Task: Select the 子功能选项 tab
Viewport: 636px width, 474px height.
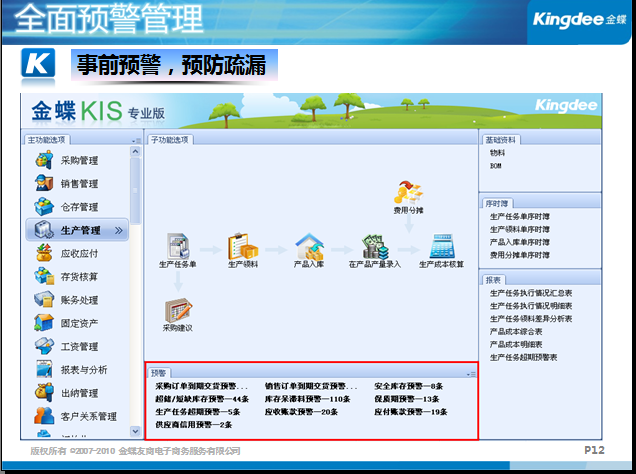Action: pyautogui.click(x=170, y=140)
